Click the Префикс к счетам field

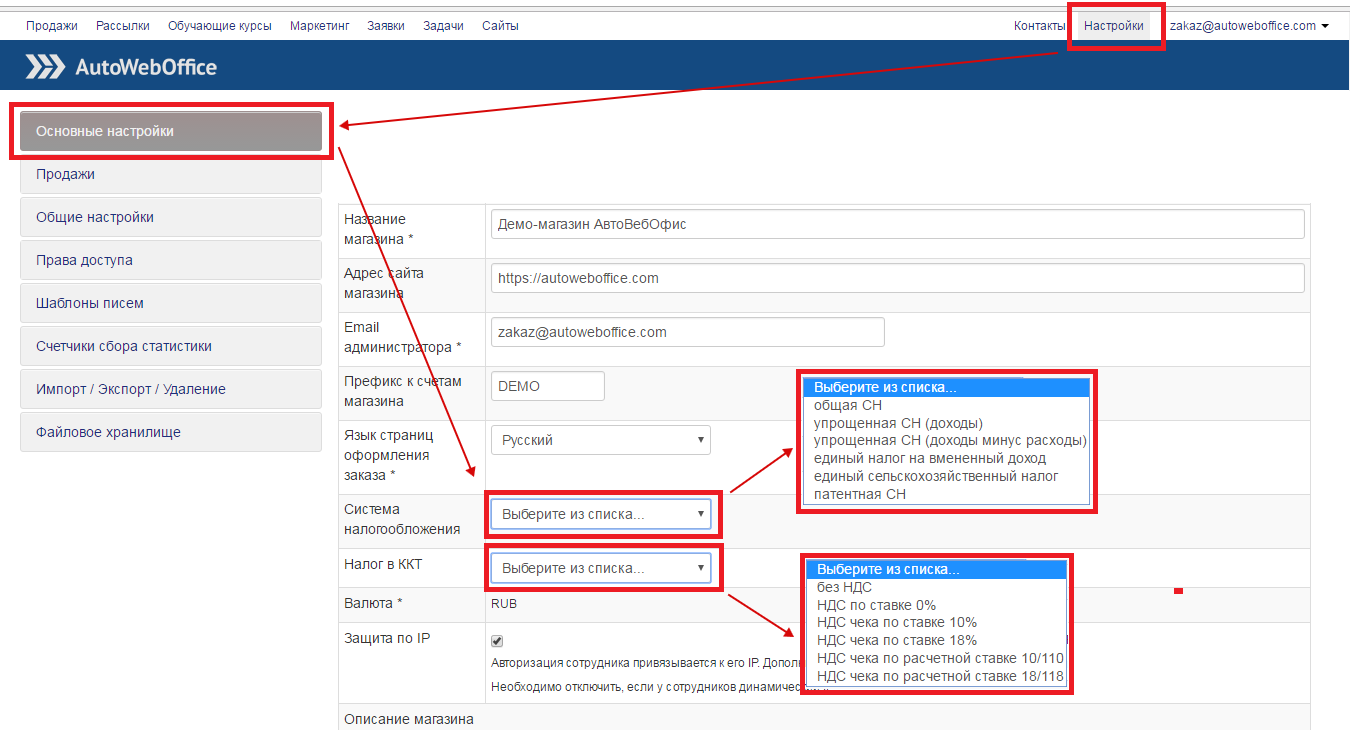(547, 386)
